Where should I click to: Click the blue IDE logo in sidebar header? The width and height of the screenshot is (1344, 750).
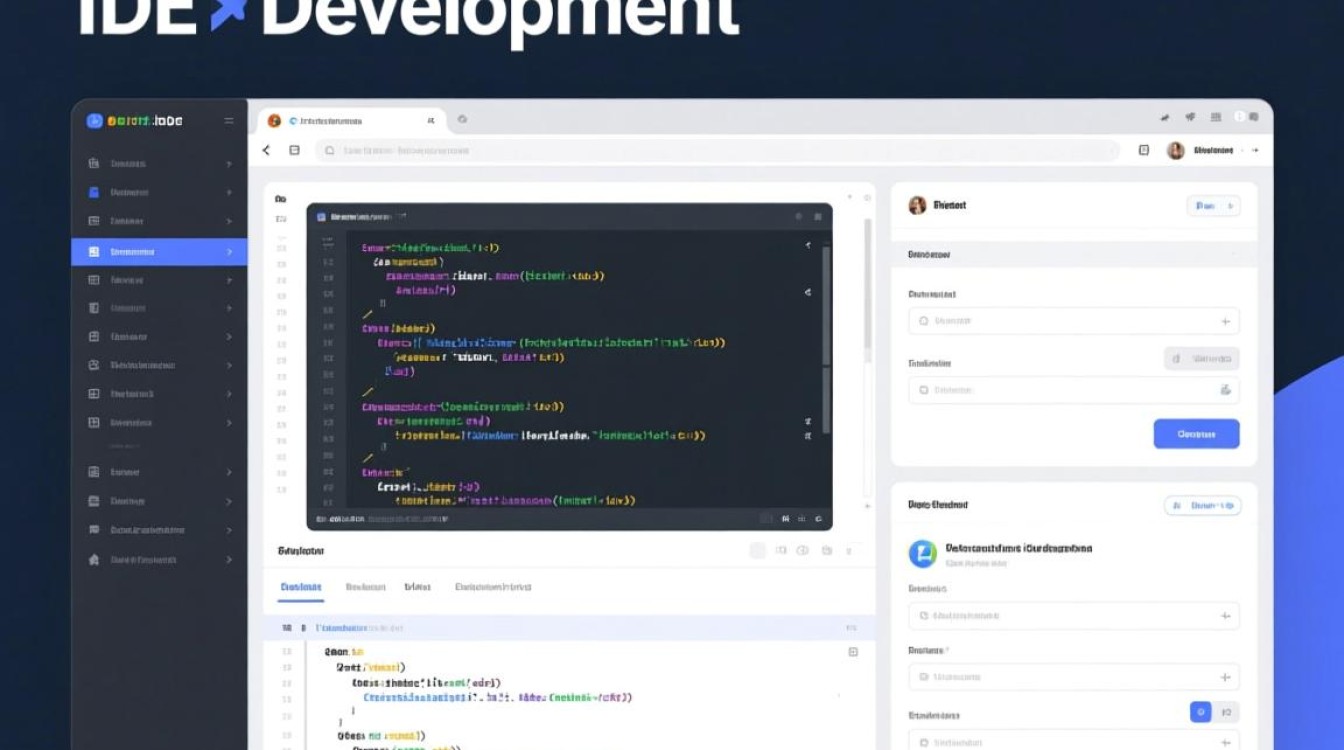pos(95,121)
